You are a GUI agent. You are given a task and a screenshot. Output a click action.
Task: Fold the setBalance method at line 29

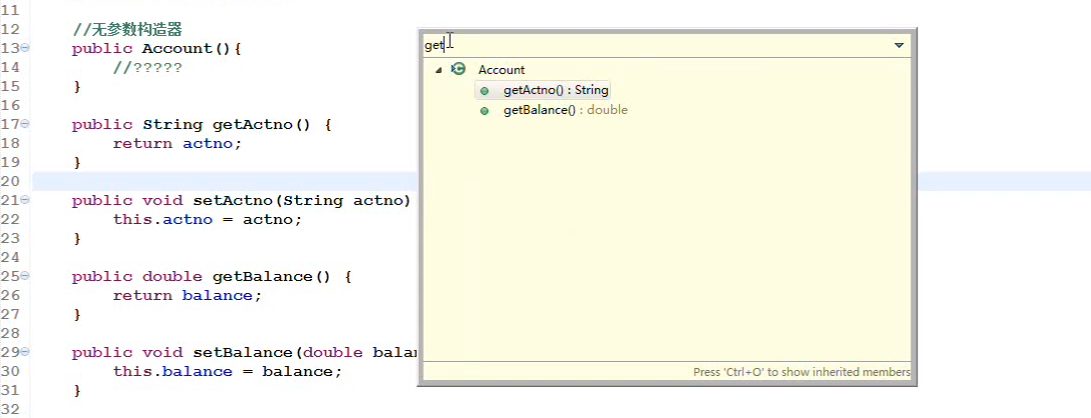(x=25, y=352)
